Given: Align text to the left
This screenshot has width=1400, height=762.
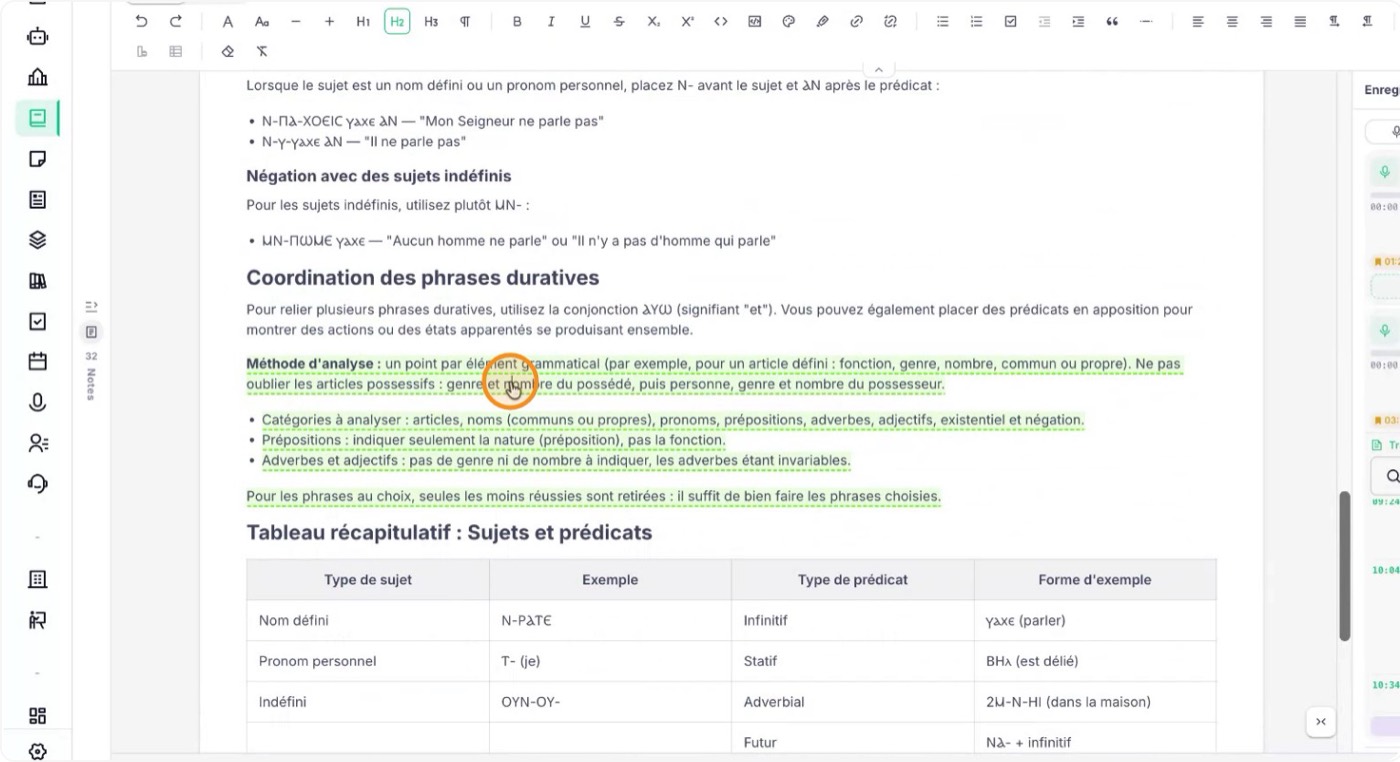Looking at the screenshot, I should click(x=1198, y=22).
